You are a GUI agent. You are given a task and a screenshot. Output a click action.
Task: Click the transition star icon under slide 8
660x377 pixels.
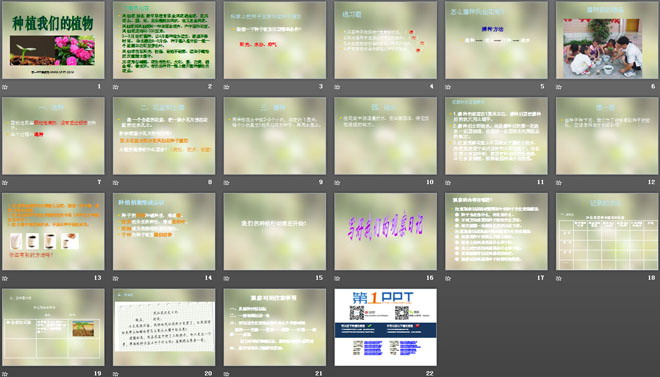(116, 183)
